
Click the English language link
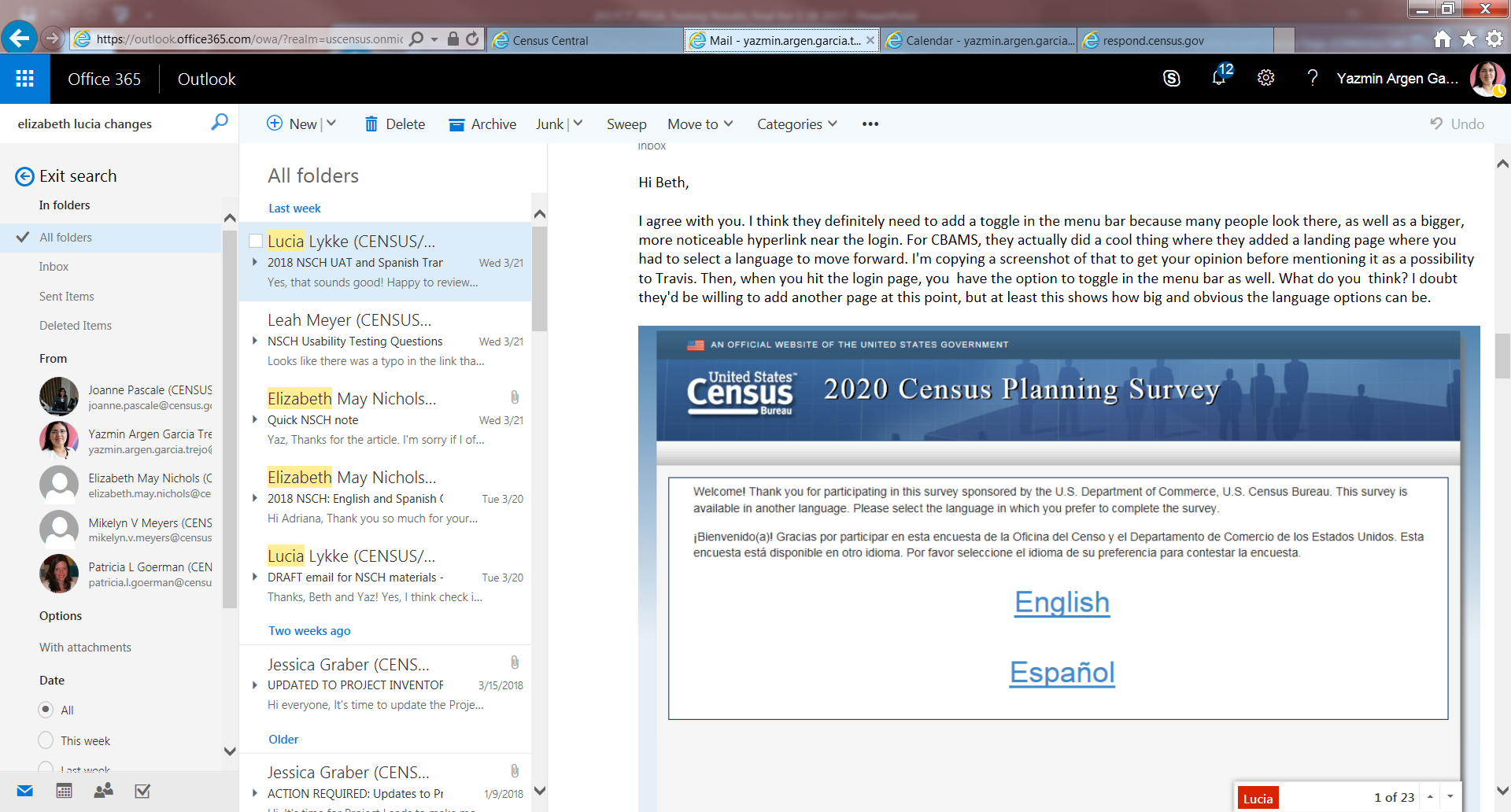click(x=1062, y=603)
